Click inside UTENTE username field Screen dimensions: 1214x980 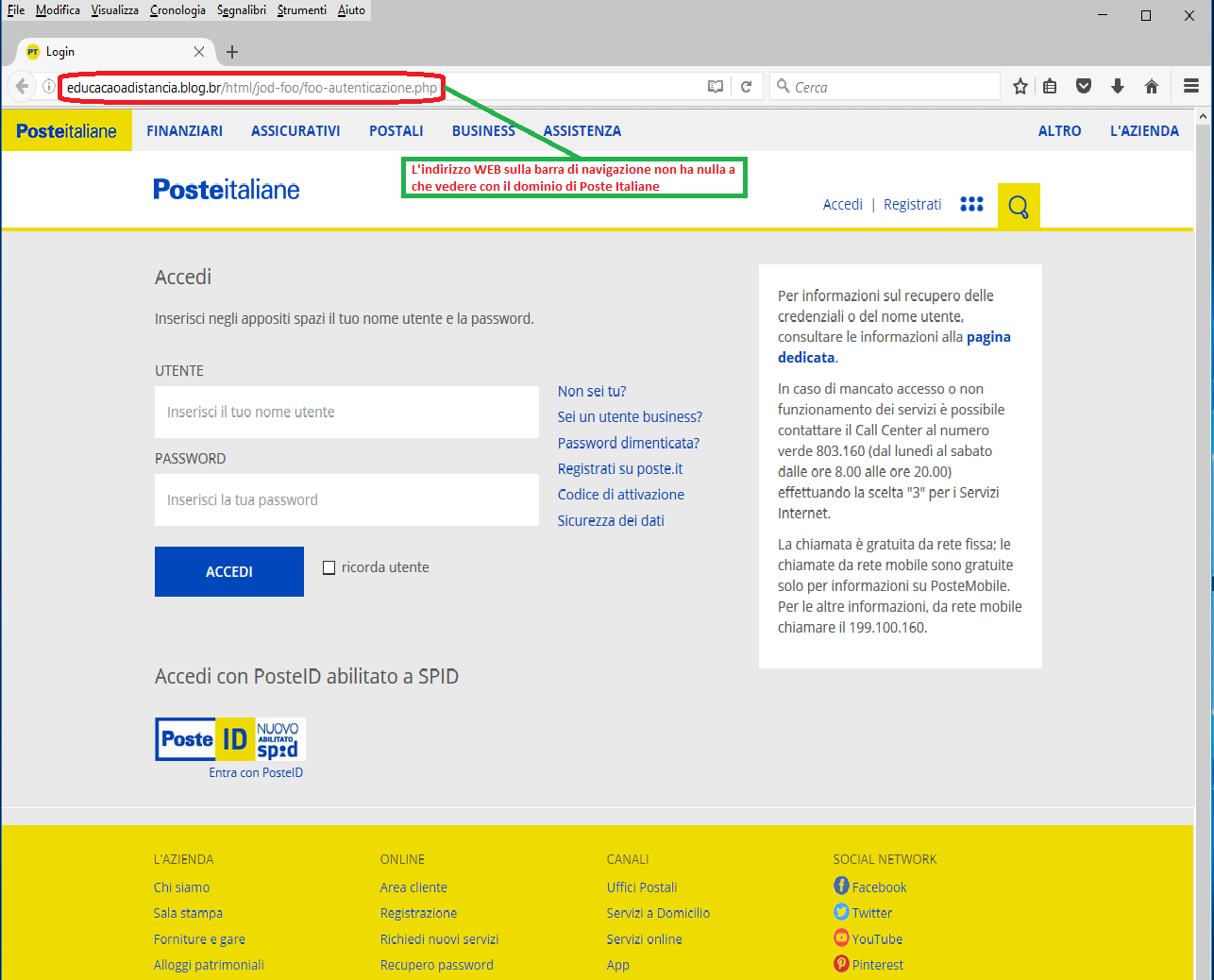[346, 412]
